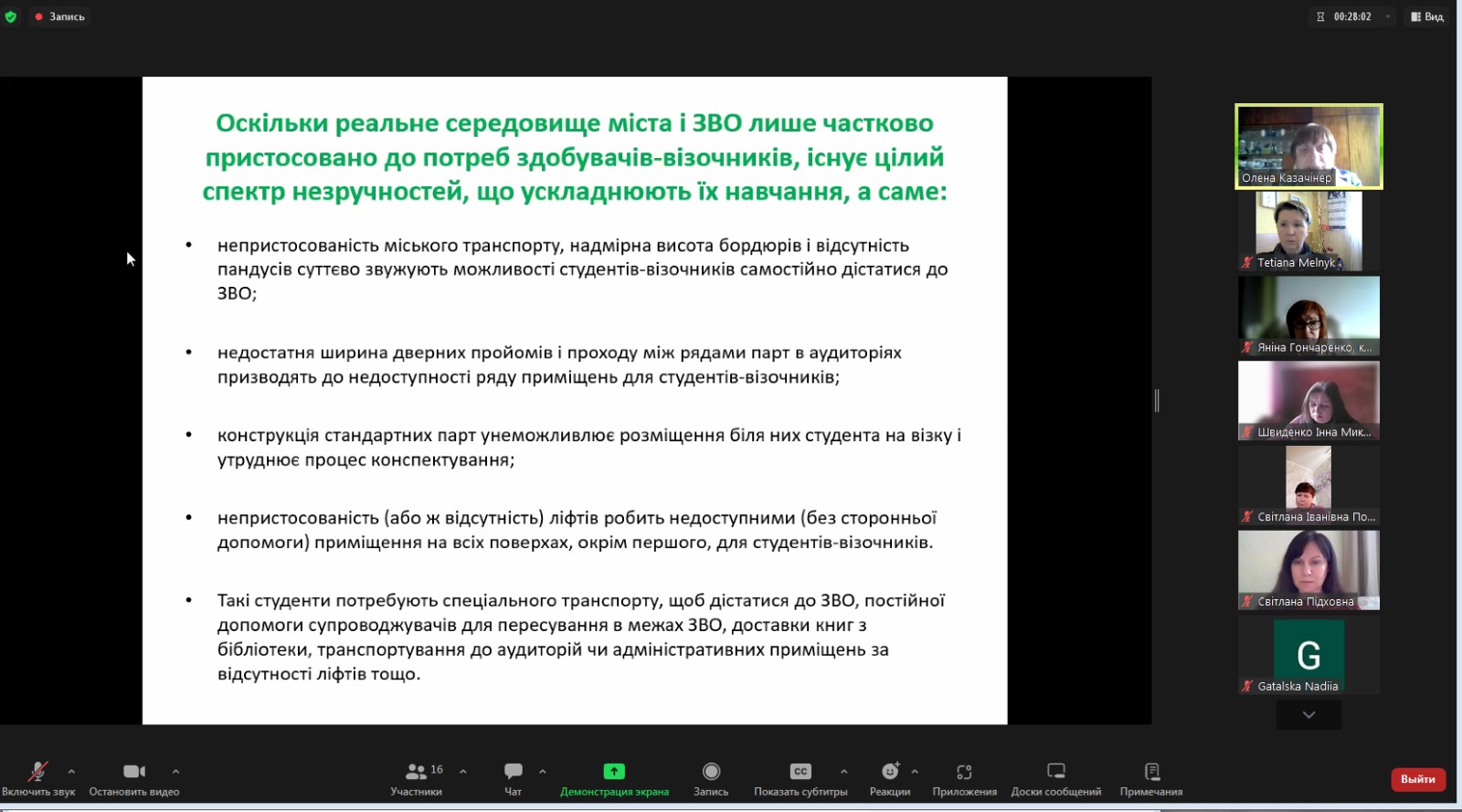Open the Participants (Участники) panel icon
This screenshot has width=1462, height=812.
[416, 772]
